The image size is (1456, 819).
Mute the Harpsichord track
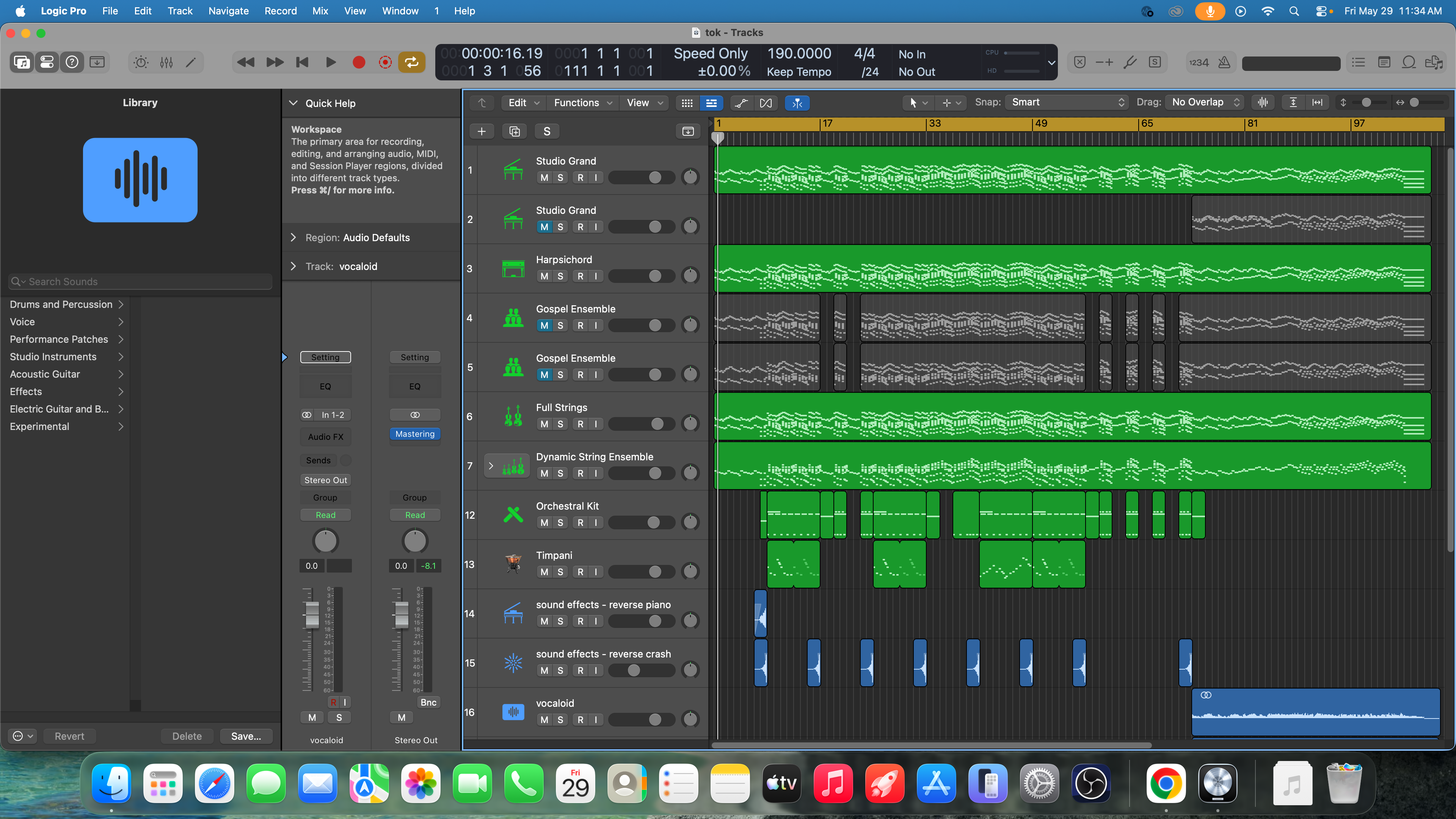tap(544, 276)
